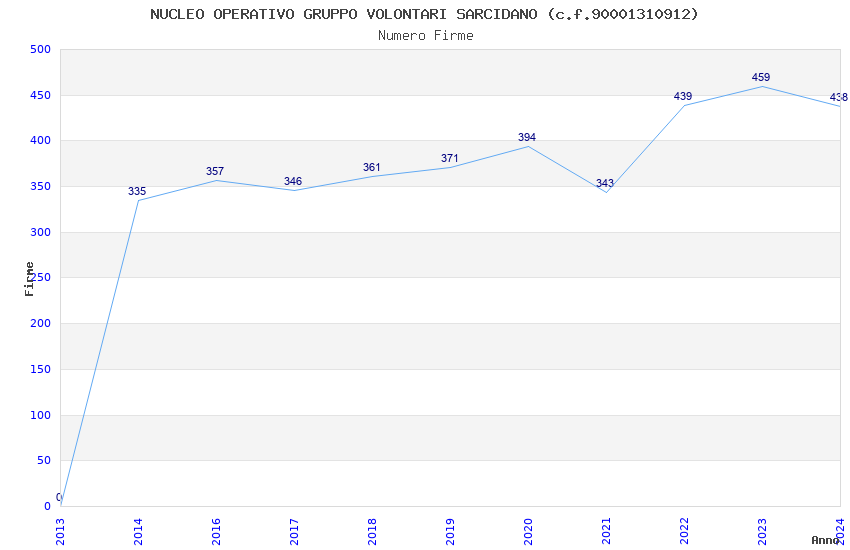Click the 371 data label for 2019
Screen dimensions: 850x550
click(449, 159)
